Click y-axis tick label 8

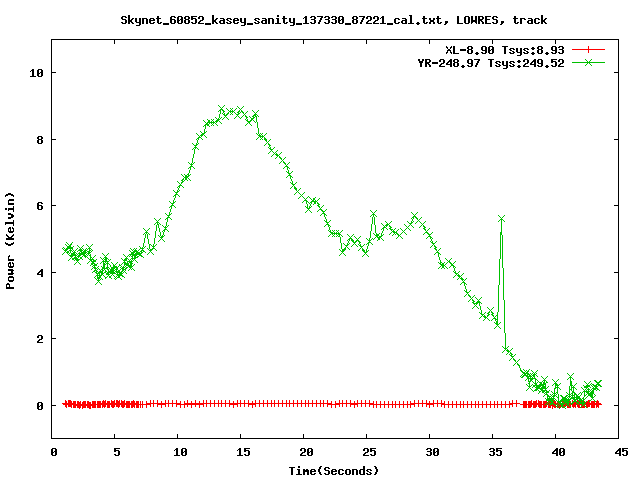coord(40,140)
